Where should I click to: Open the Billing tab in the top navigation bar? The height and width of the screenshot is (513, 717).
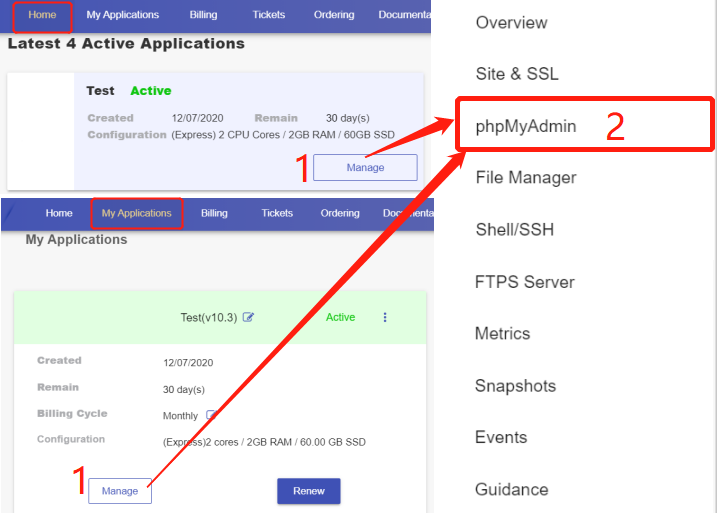click(203, 15)
